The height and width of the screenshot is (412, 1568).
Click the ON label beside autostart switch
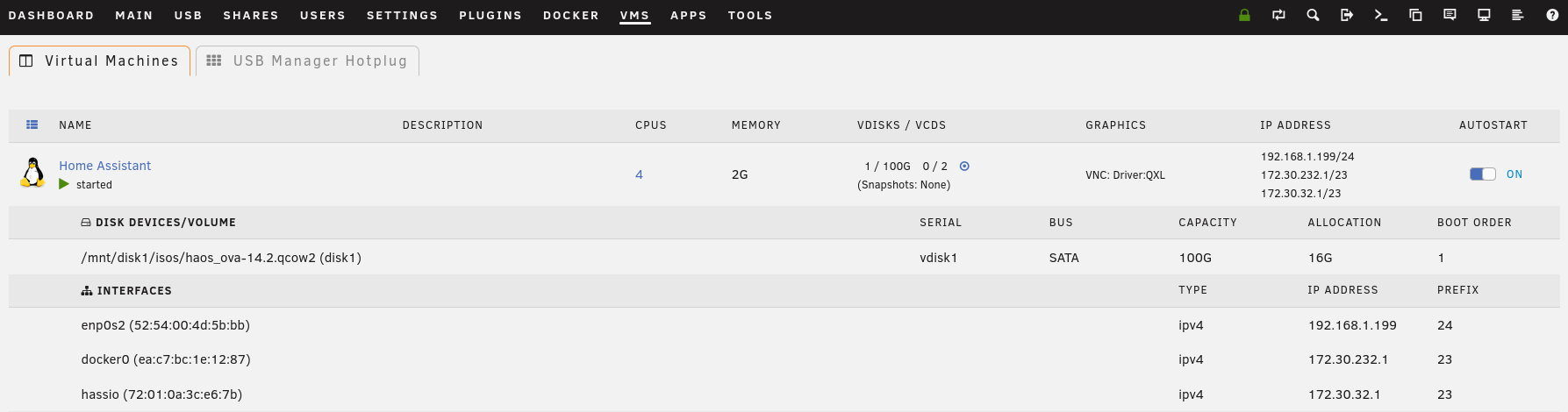[x=1514, y=174]
